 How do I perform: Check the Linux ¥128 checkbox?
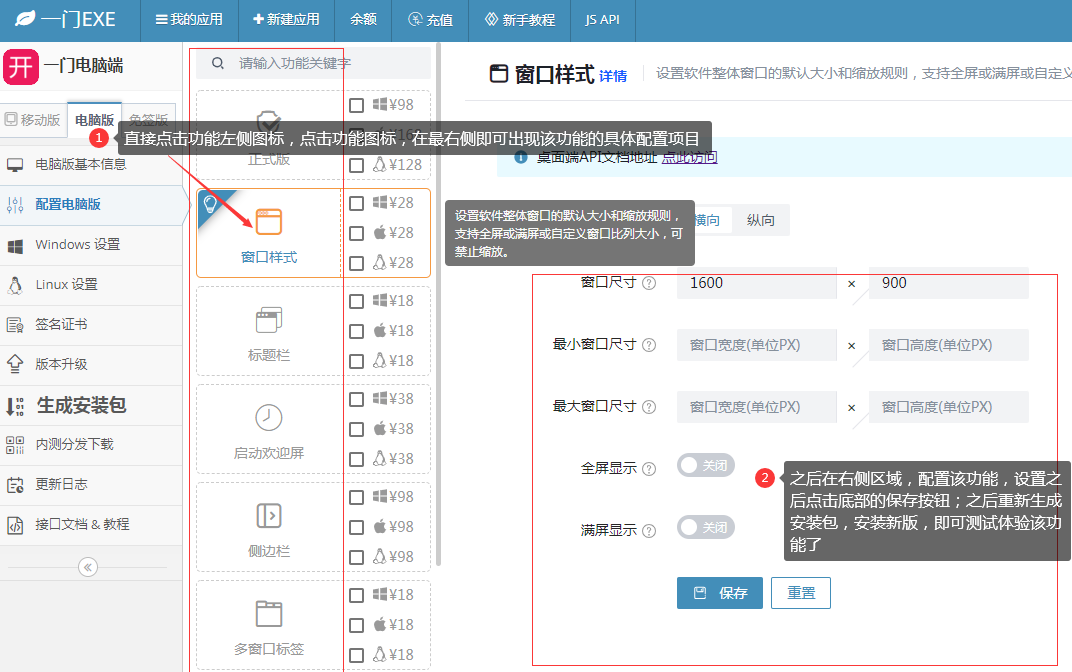[356, 165]
